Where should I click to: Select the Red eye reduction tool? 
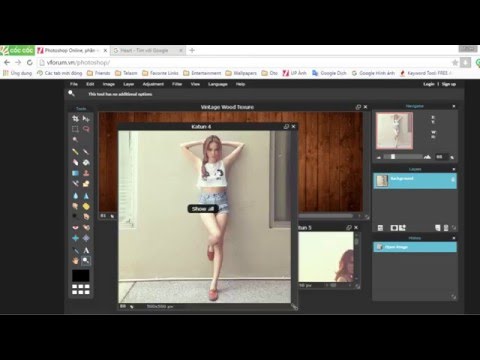point(75,227)
